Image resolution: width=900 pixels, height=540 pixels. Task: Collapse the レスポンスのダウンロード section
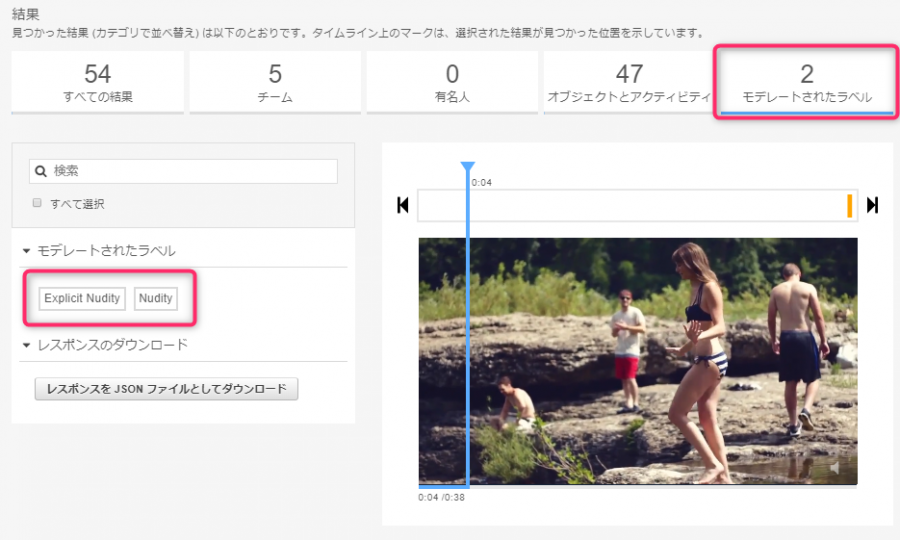click(26, 345)
